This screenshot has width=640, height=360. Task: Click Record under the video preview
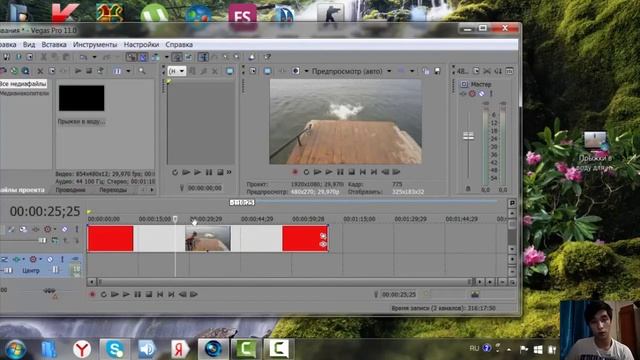click(x=295, y=172)
